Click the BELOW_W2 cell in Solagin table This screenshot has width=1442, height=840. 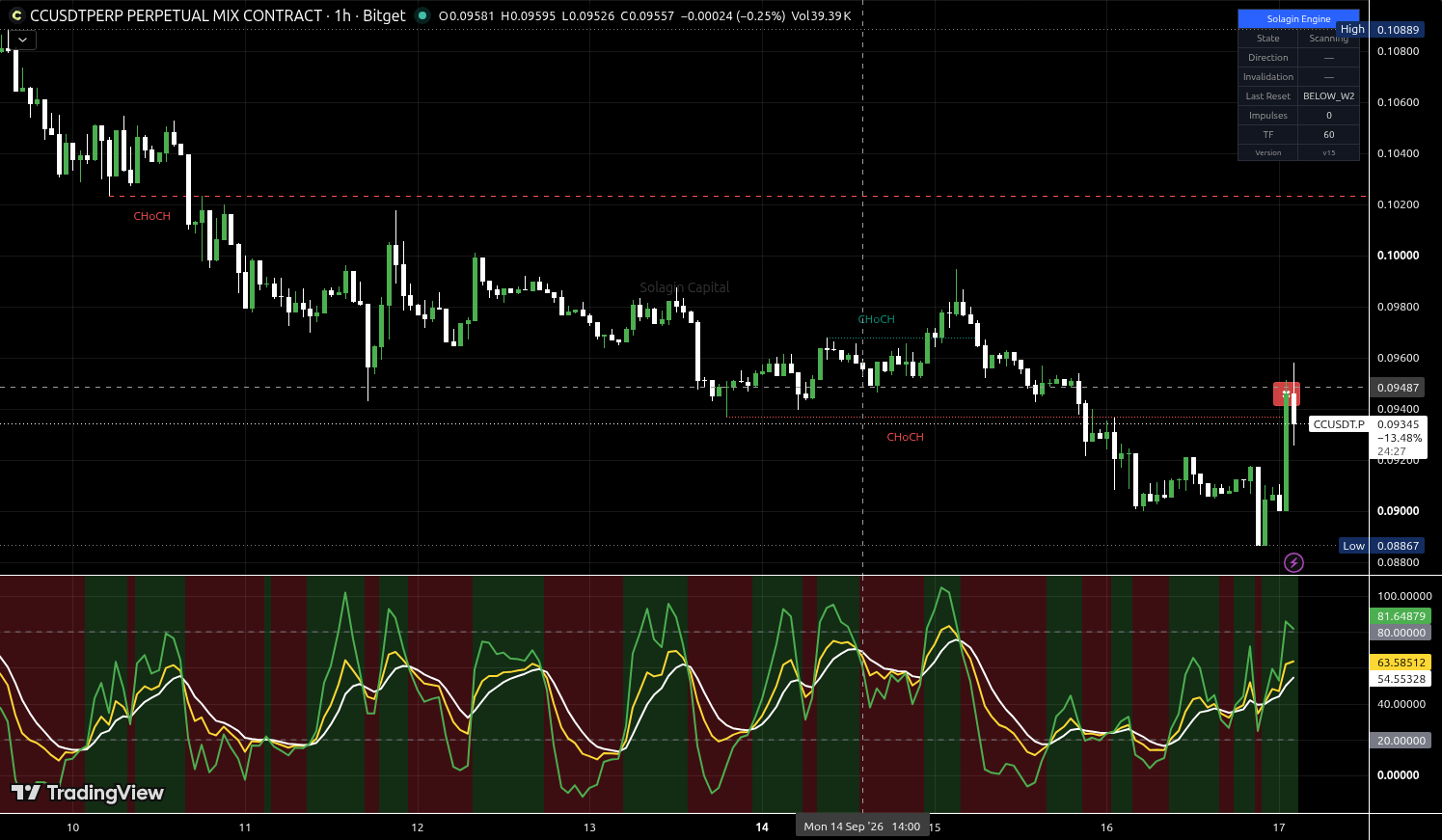point(1328,96)
